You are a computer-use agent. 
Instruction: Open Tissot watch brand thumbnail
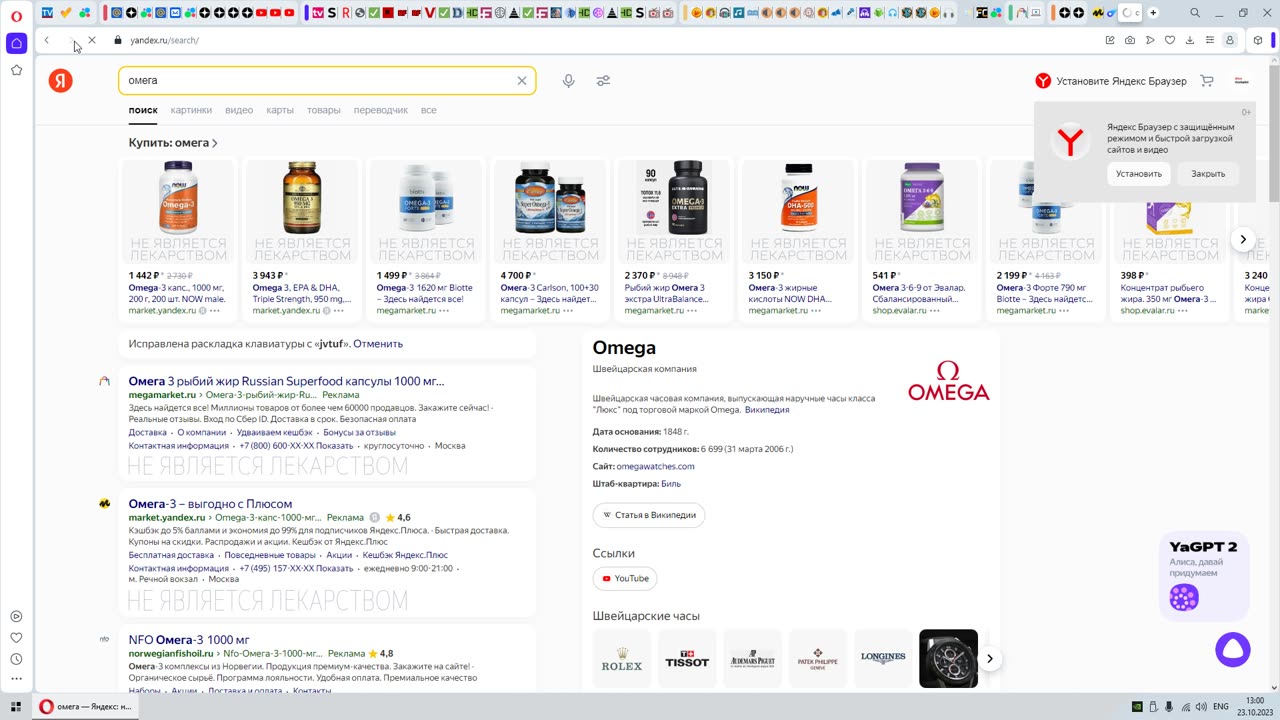pyautogui.click(x=687, y=659)
